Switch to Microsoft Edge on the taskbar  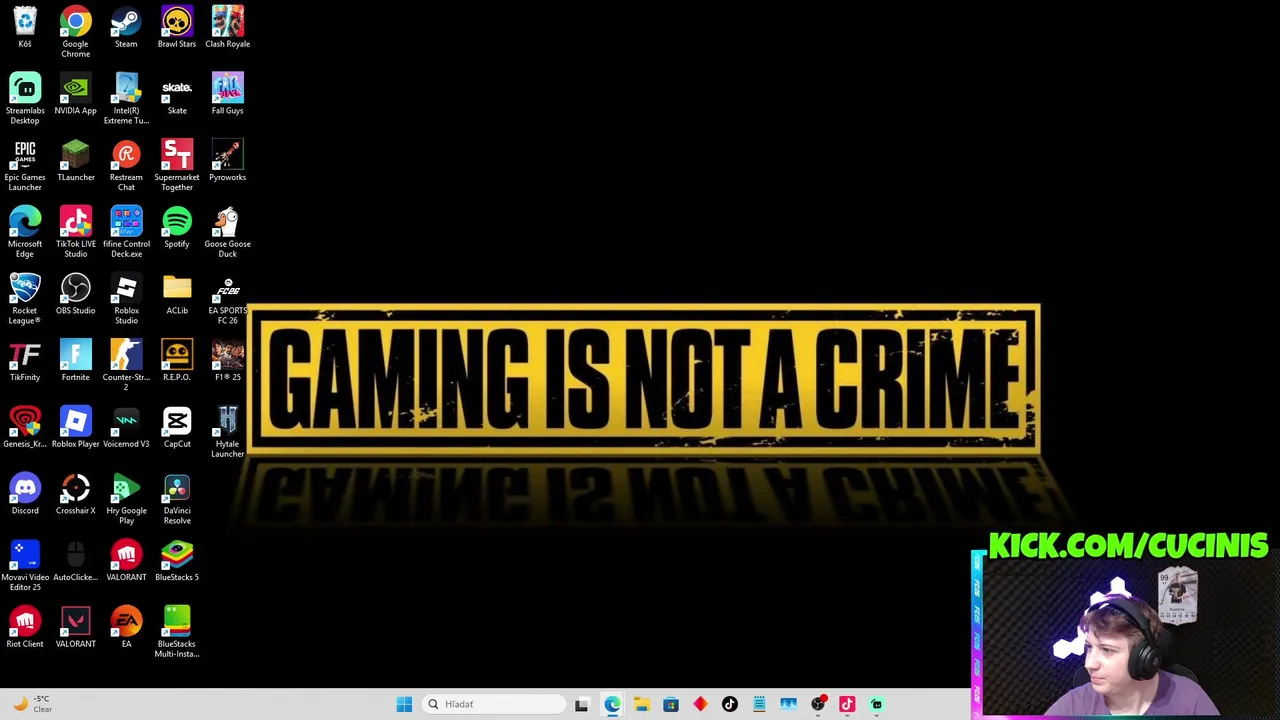(x=612, y=704)
